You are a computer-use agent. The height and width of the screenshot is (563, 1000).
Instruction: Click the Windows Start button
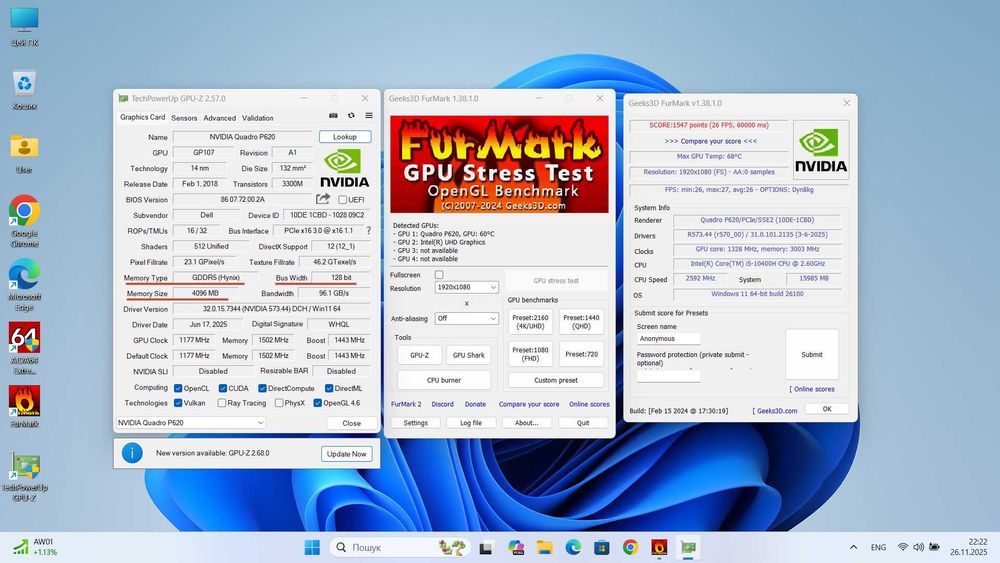312,547
